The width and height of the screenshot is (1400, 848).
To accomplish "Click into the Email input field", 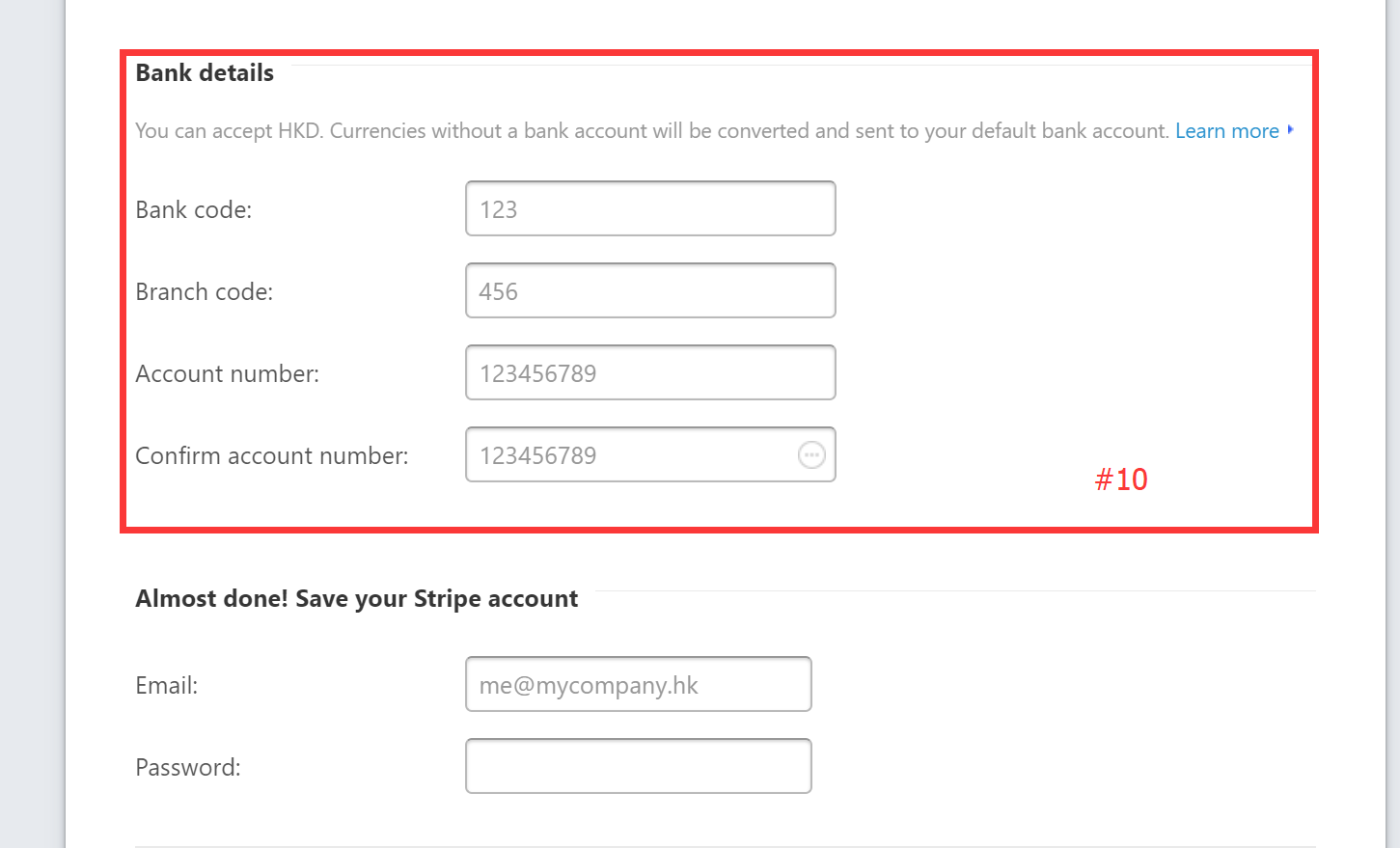I will [639, 684].
